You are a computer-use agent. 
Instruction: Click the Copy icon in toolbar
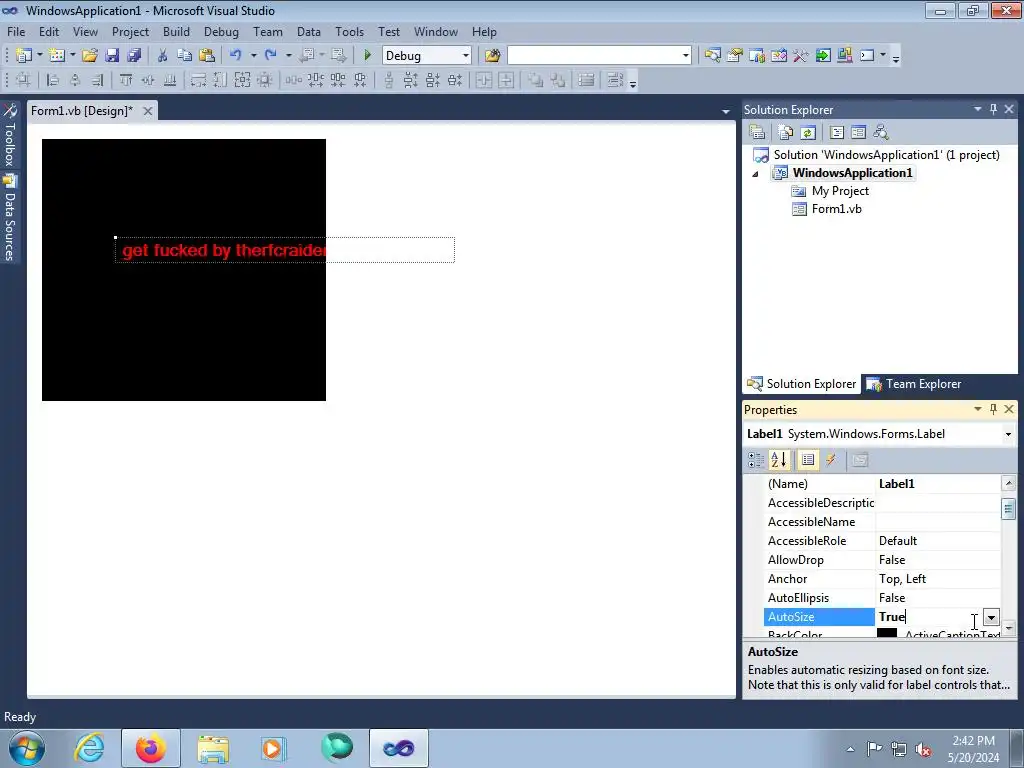(x=184, y=56)
